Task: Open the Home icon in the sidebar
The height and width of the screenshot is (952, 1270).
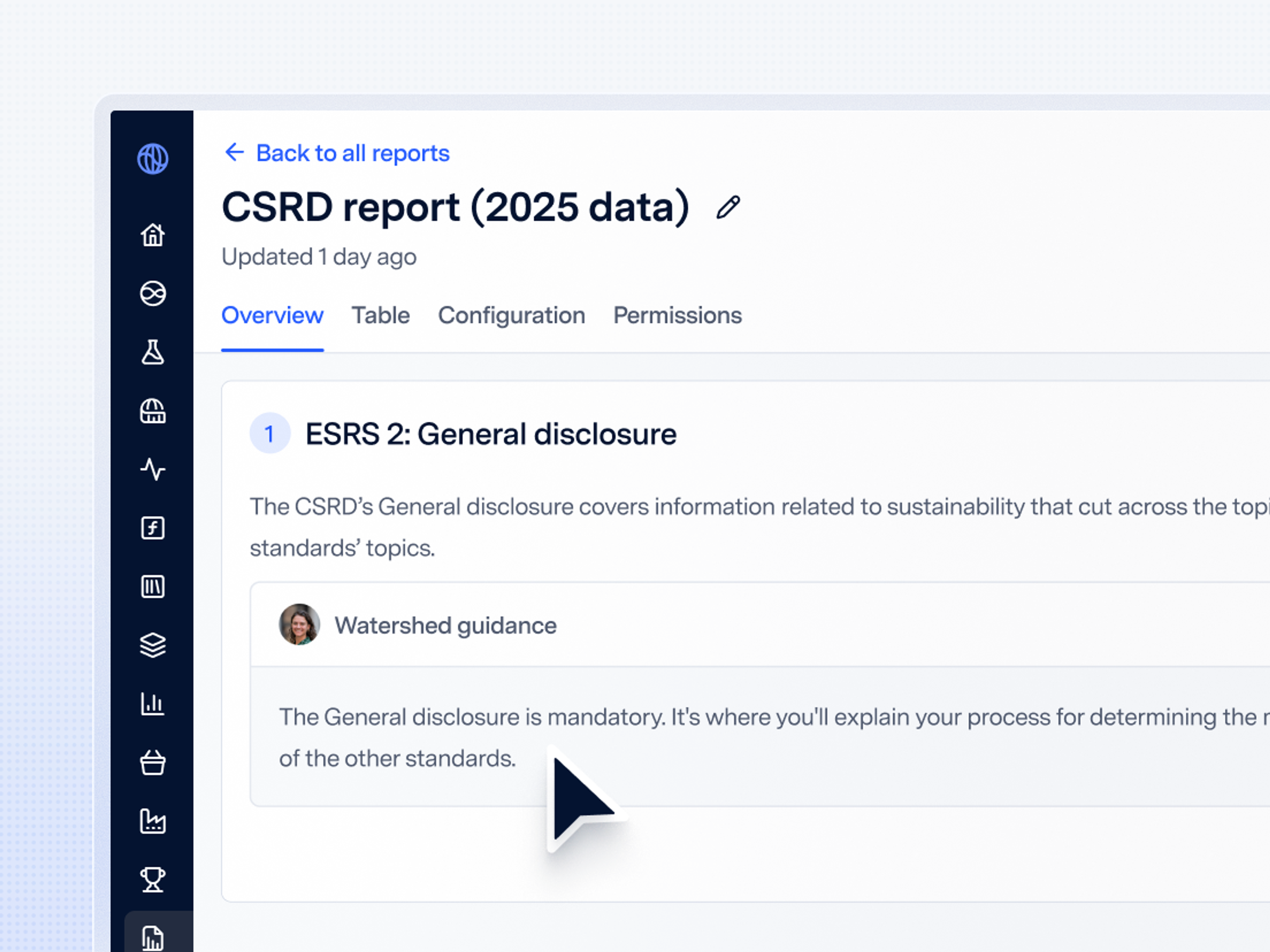Action: click(x=153, y=235)
